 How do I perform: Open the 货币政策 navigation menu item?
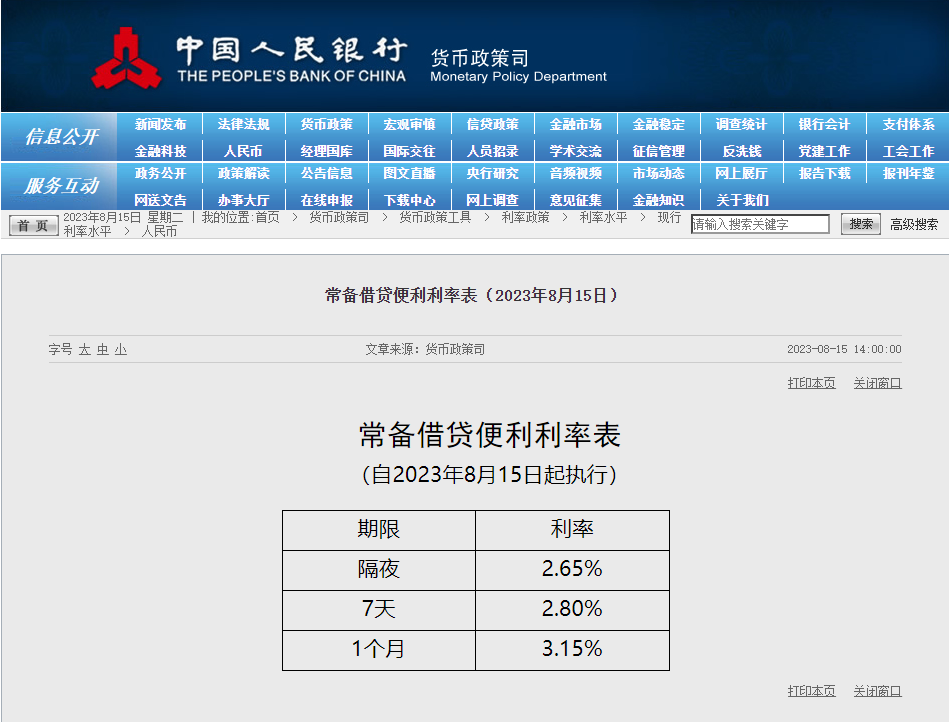[x=326, y=125]
